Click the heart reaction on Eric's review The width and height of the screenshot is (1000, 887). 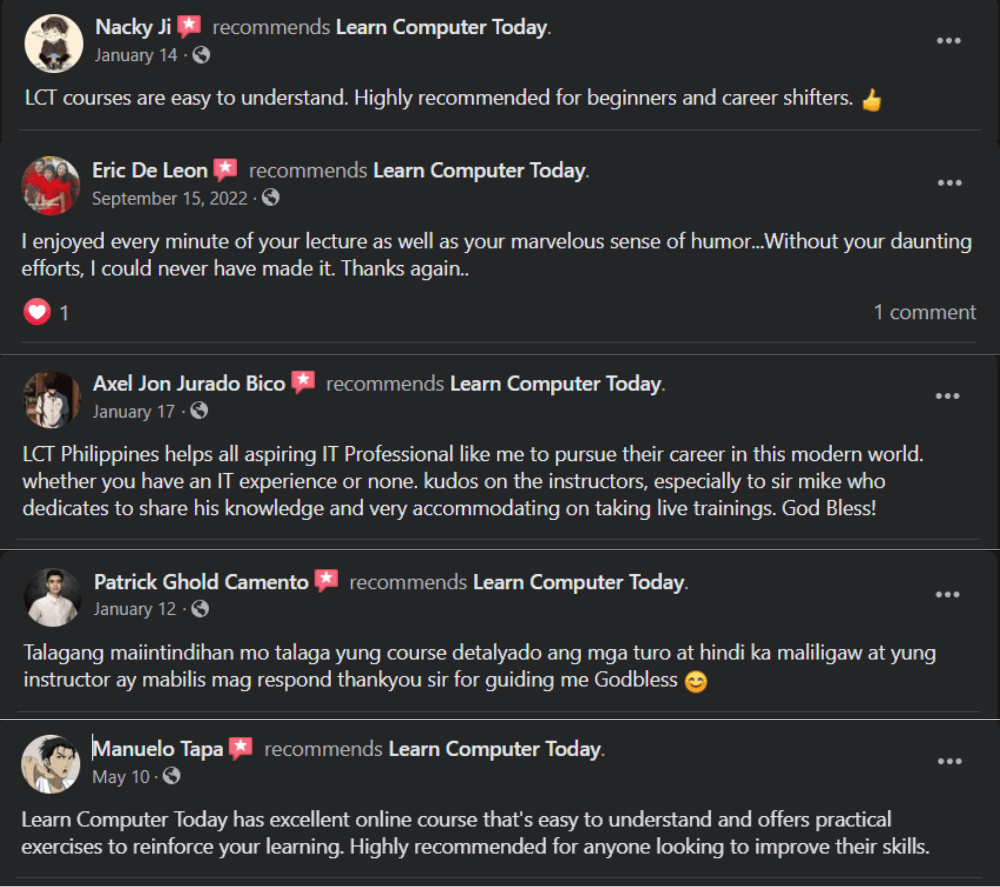pos(37,313)
